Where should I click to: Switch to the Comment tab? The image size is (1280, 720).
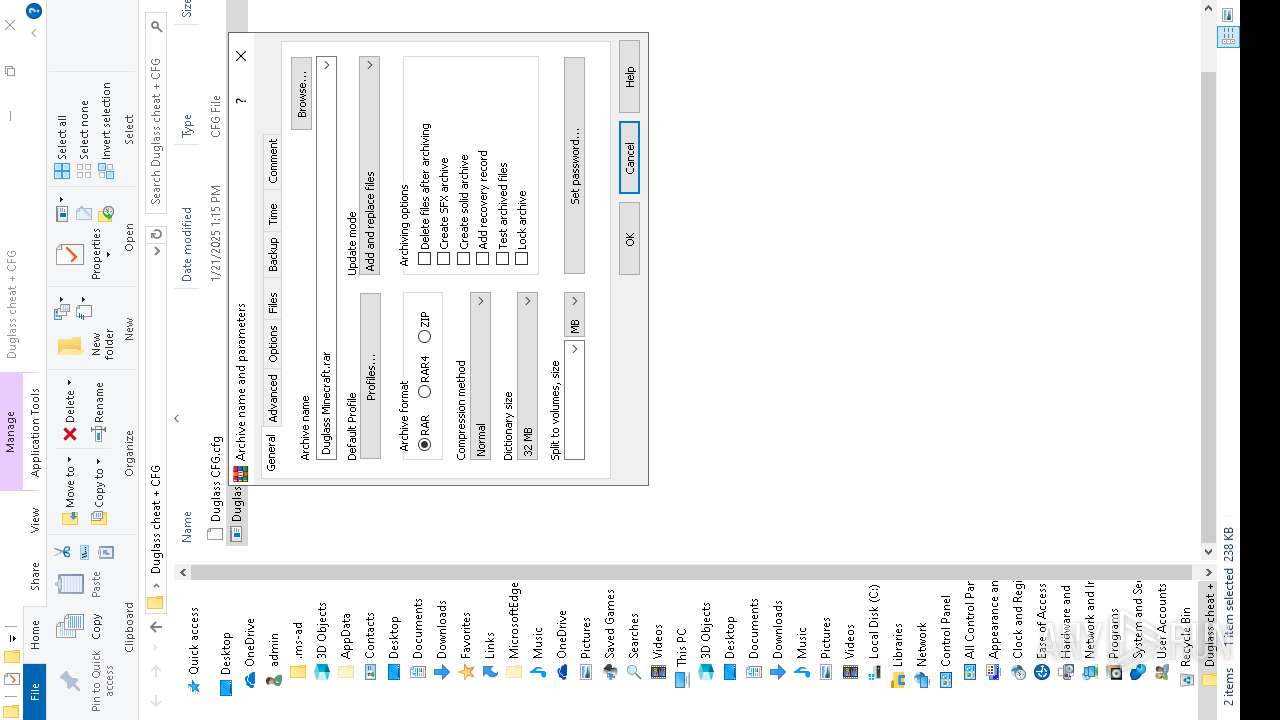click(x=273, y=161)
